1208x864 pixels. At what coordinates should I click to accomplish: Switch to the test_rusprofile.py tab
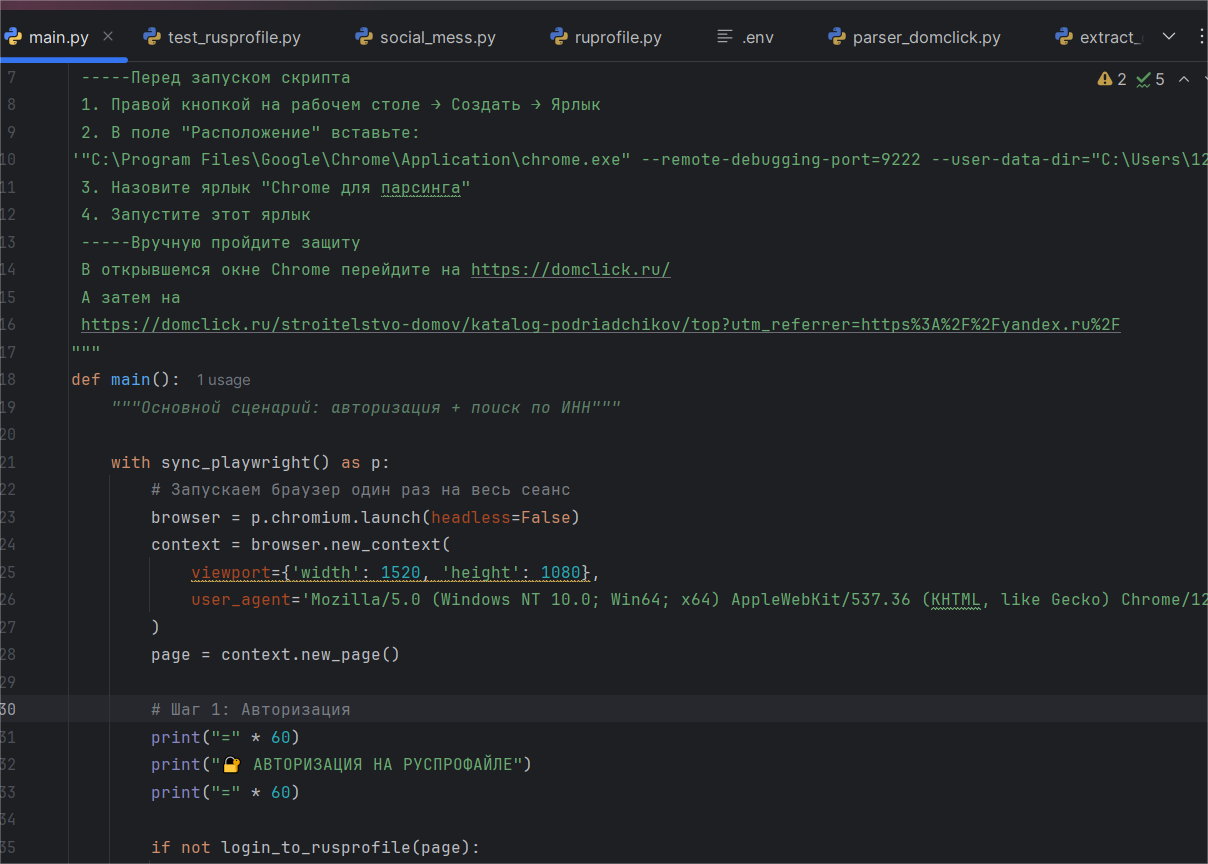tap(233, 38)
